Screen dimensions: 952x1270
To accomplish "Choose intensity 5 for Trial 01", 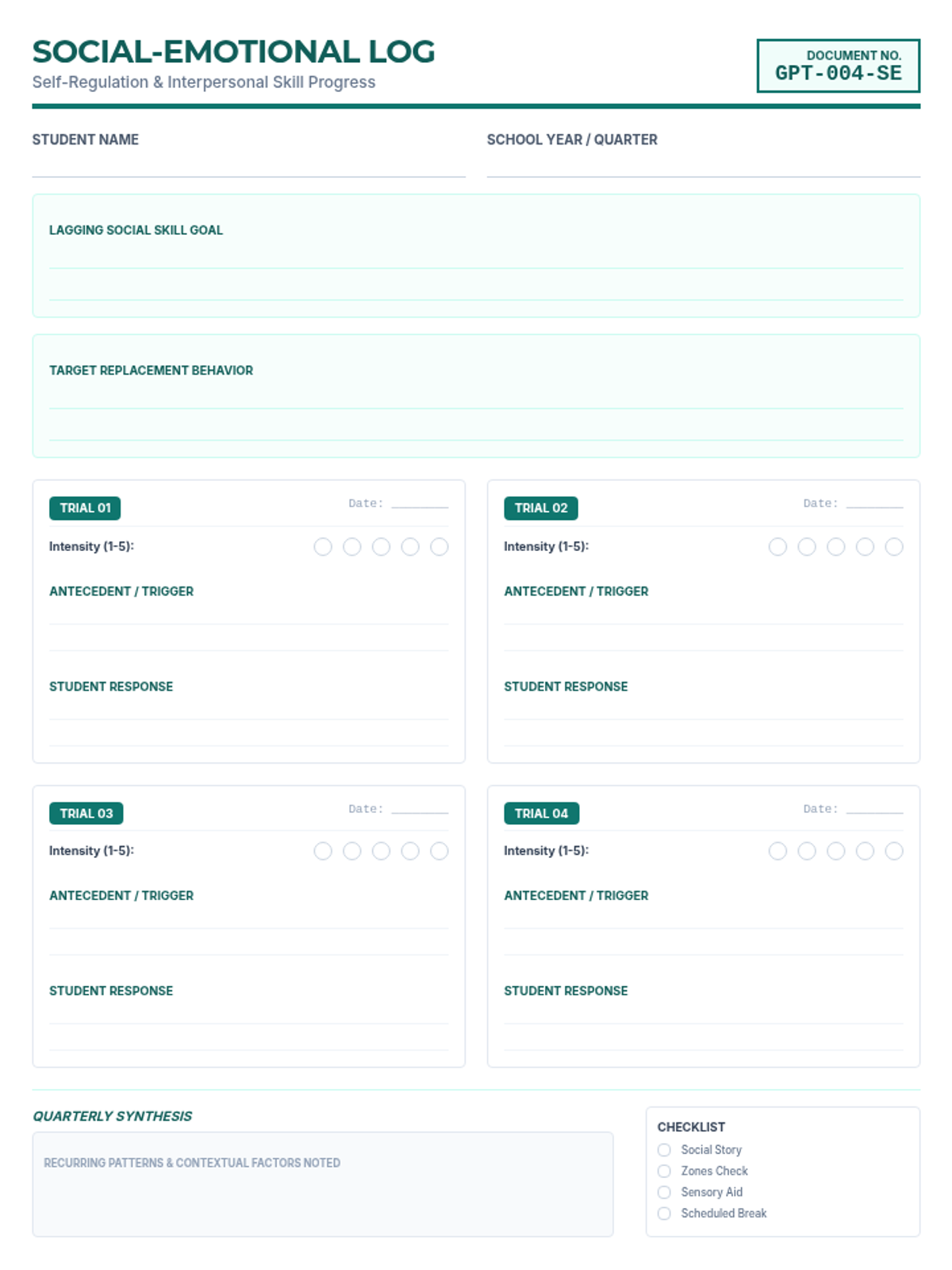I will [439, 547].
